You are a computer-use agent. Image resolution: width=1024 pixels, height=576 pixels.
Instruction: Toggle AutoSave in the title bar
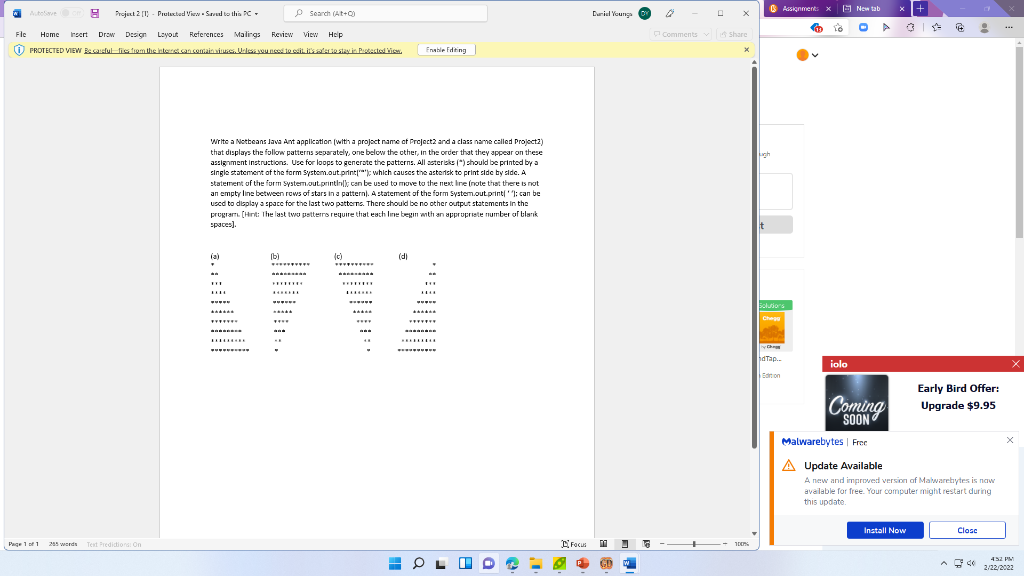point(65,13)
